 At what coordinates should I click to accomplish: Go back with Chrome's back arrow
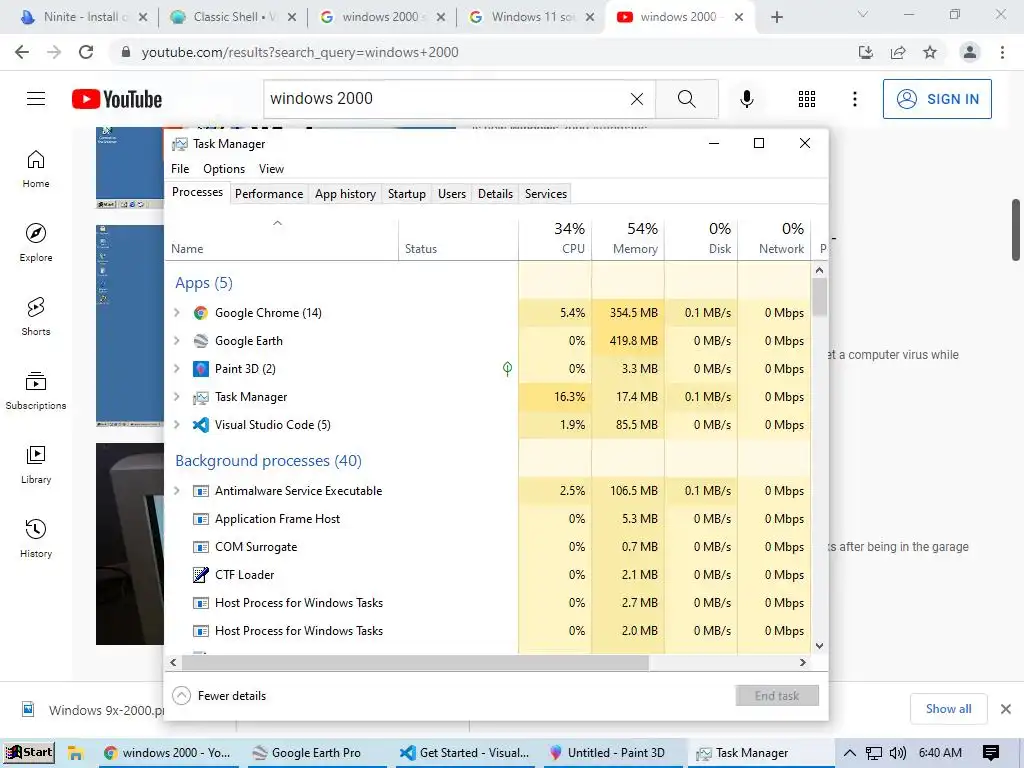coord(22,52)
